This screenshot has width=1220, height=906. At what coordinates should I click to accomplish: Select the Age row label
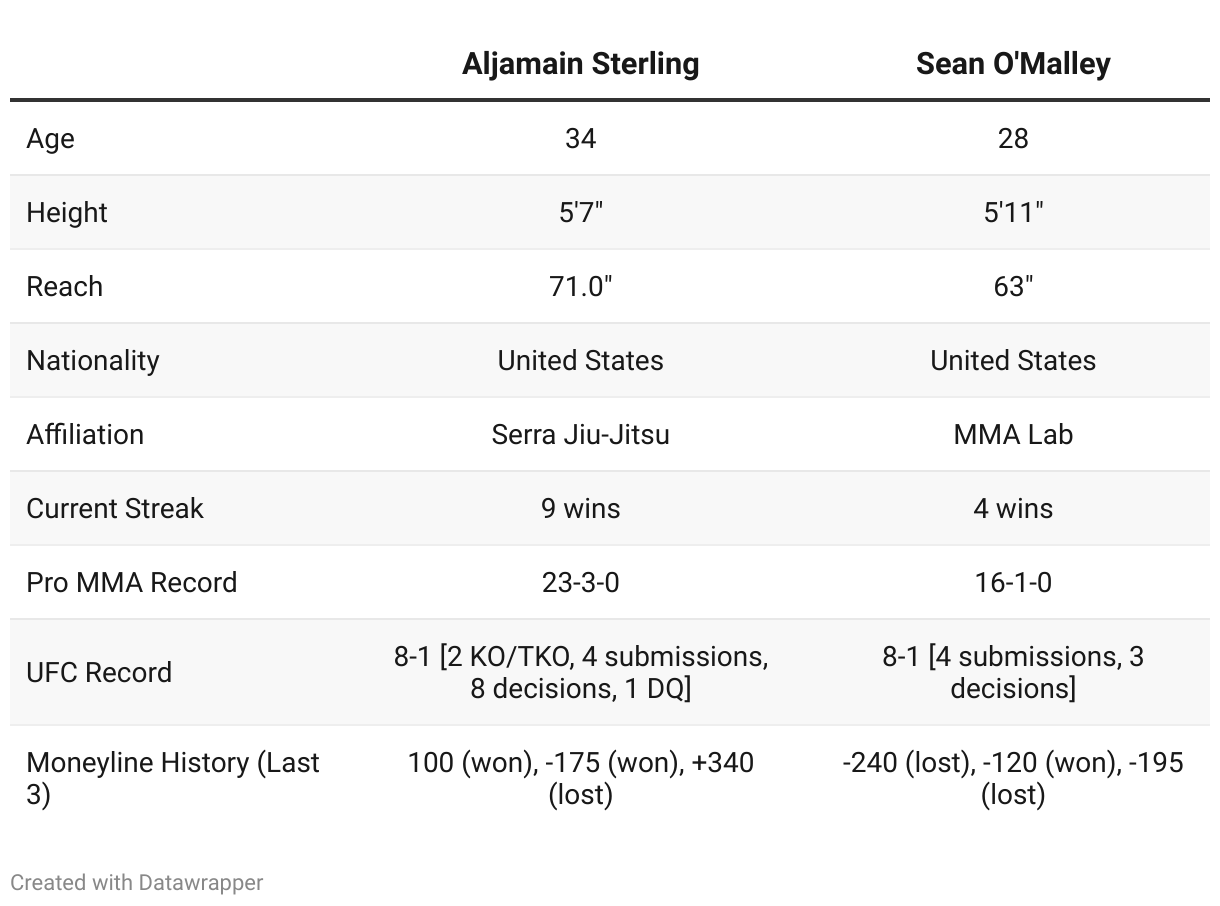[x=50, y=138]
